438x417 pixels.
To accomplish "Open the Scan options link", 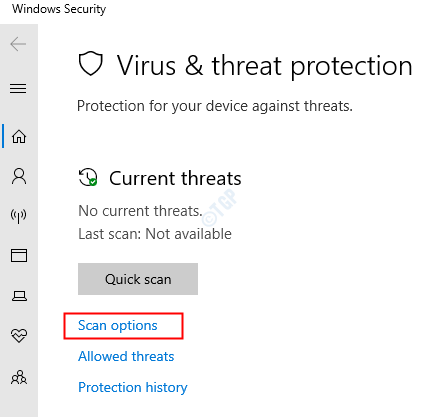I will click(117, 325).
